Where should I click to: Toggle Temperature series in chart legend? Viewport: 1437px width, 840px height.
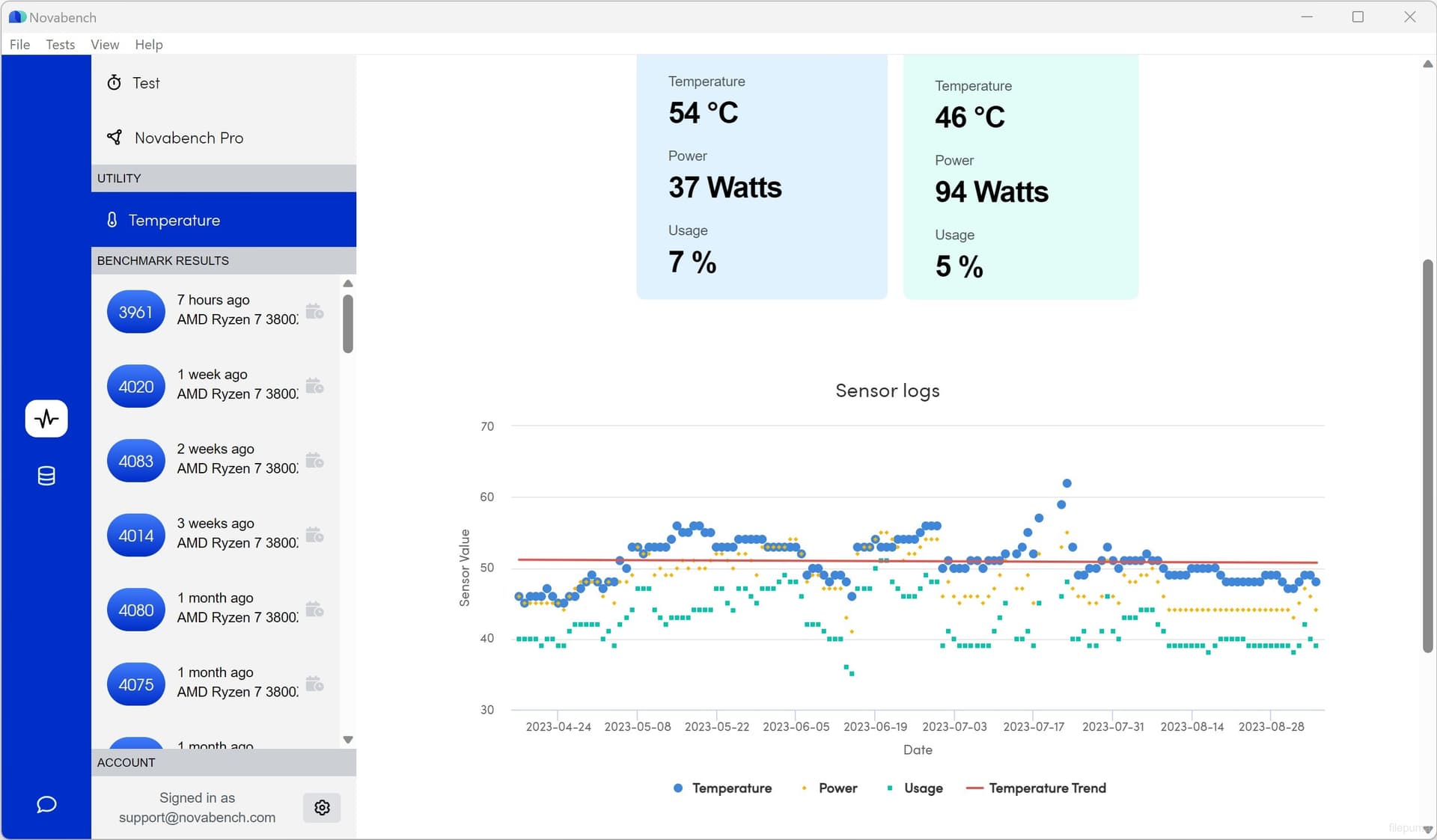(x=722, y=788)
